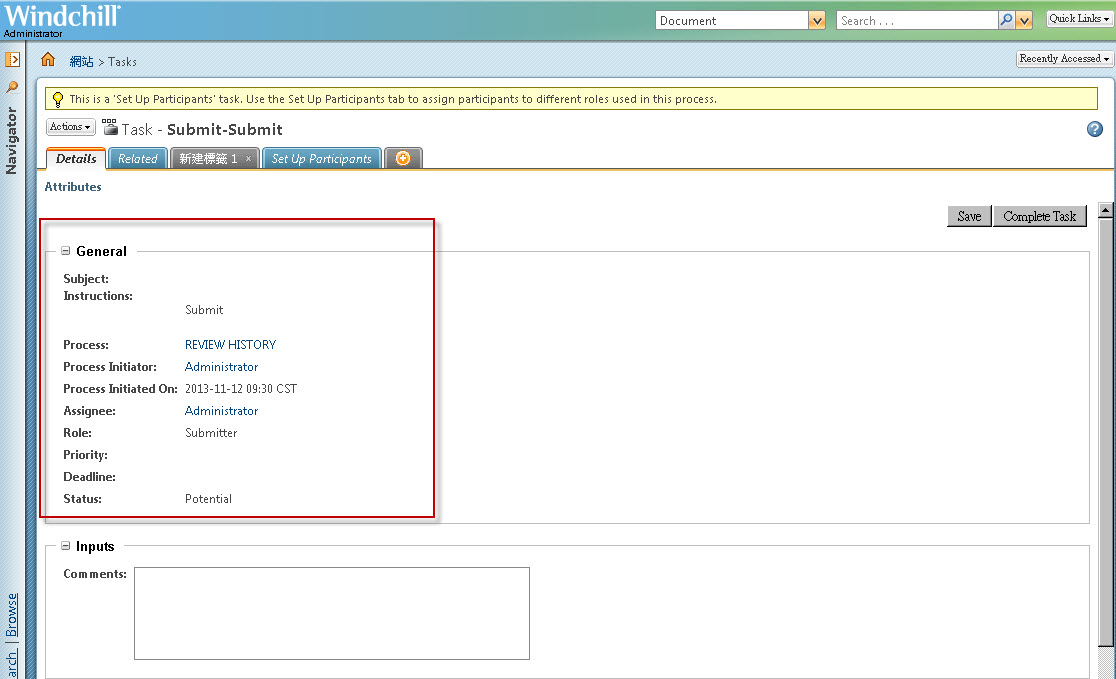Switch to the 新建標籤 1 tab
The image size is (1116, 679).
[208, 159]
